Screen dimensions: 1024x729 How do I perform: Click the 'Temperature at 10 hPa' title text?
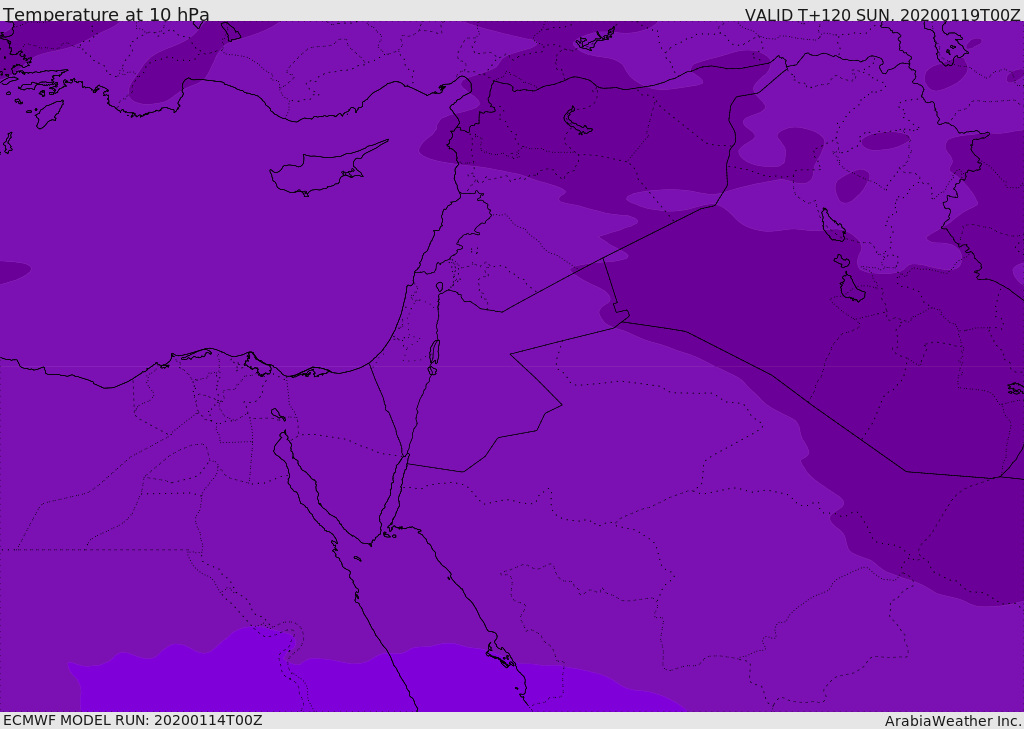point(106,14)
